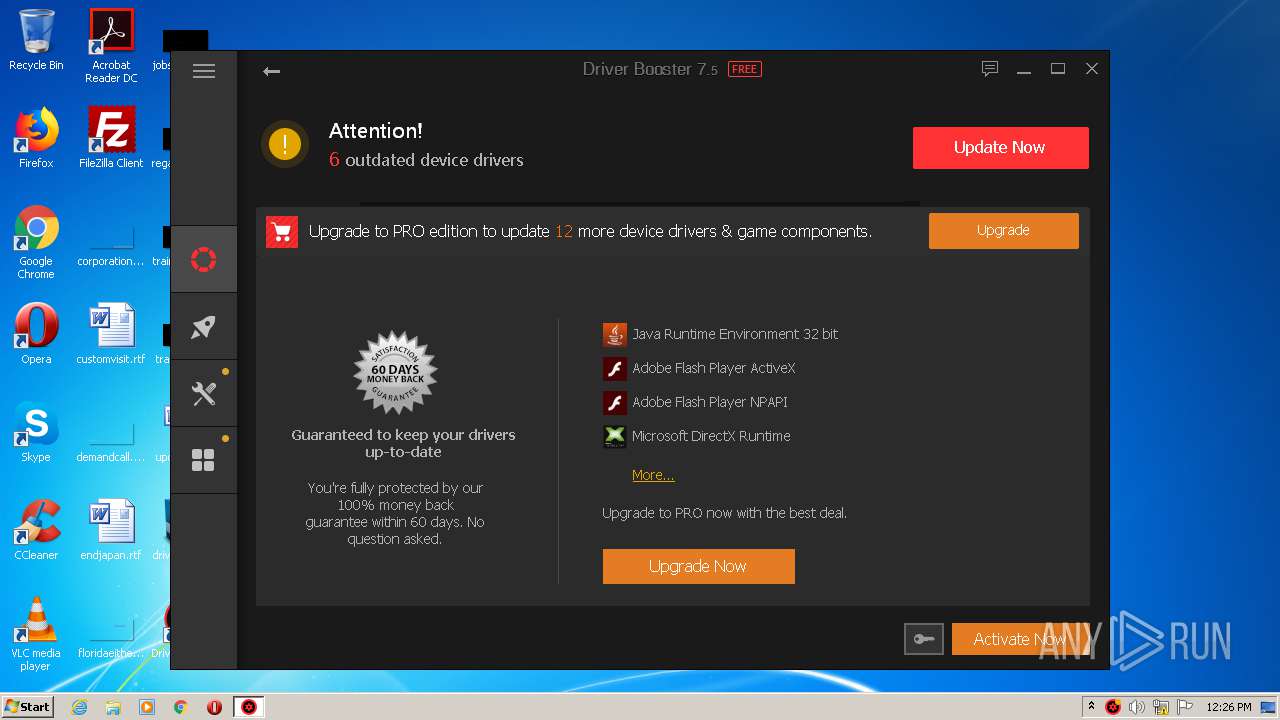Viewport: 1280px width, 720px height.
Task: Click the DirectX icon in component list
Action: pos(614,436)
